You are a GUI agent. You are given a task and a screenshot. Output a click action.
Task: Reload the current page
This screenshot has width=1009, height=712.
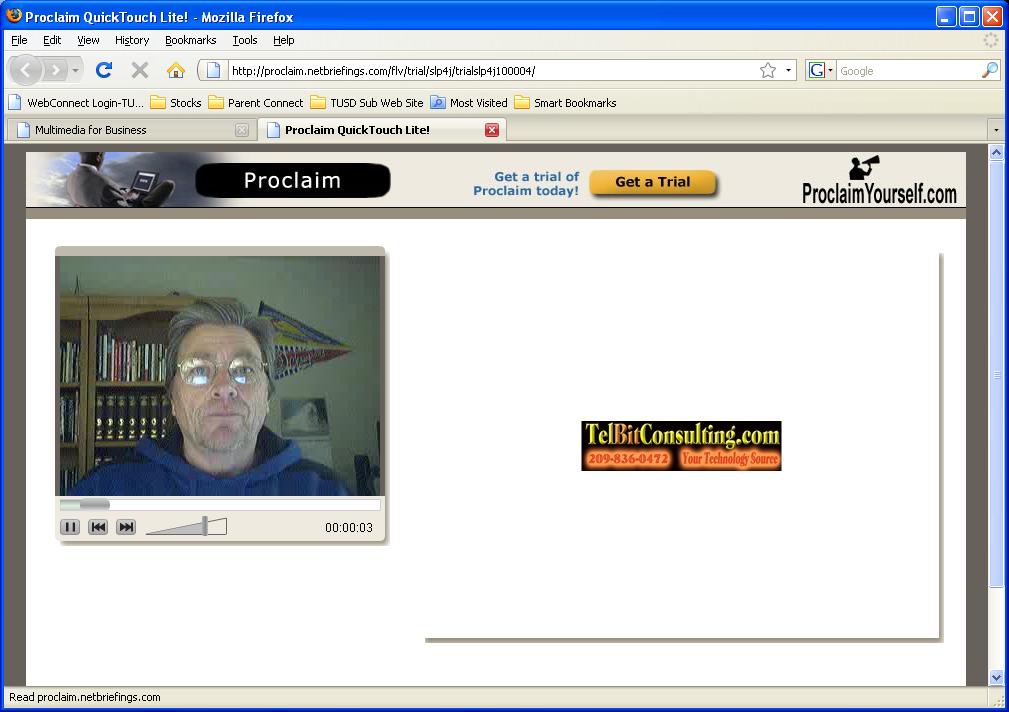tap(104, 70)
